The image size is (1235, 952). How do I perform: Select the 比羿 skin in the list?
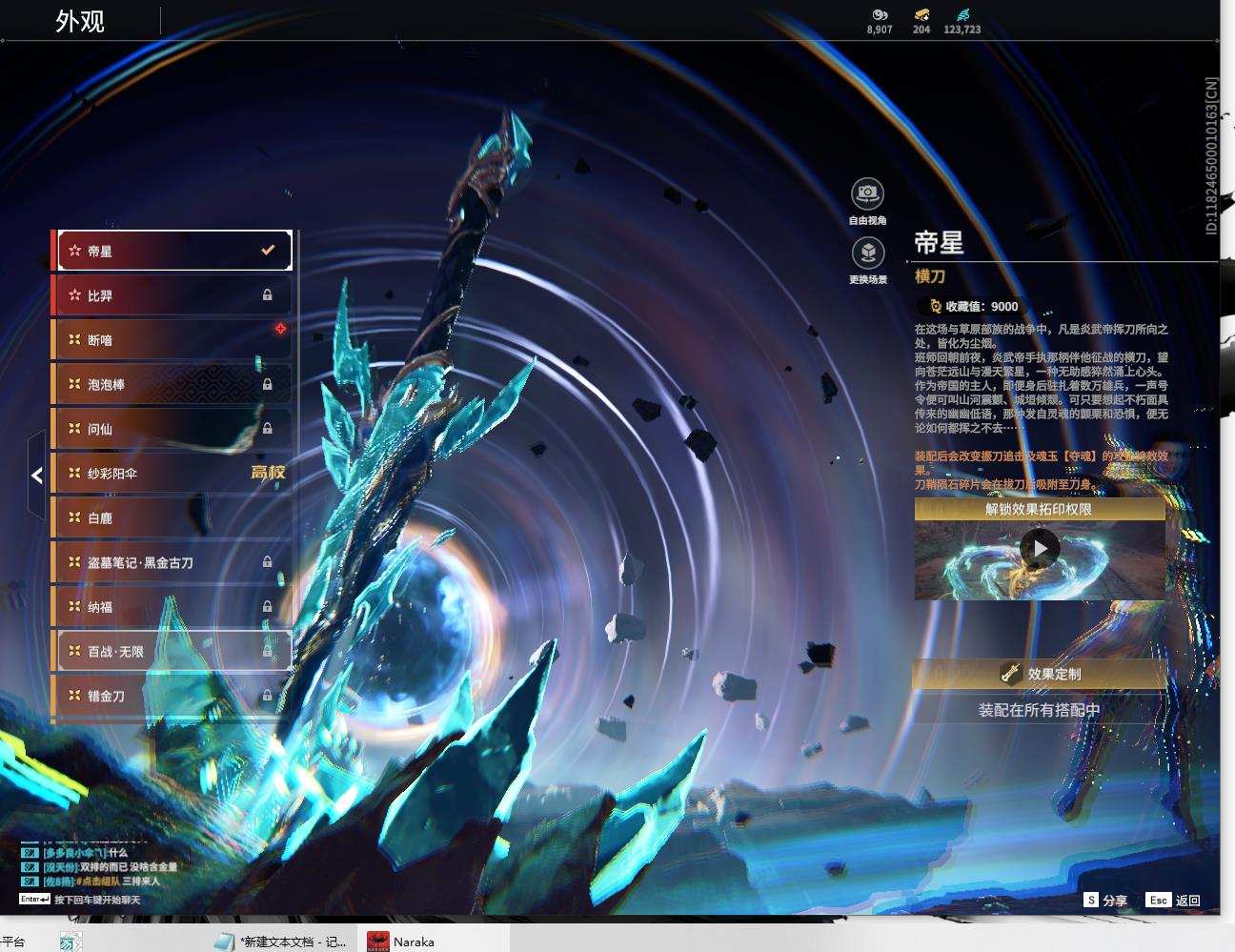click(172, 295)
